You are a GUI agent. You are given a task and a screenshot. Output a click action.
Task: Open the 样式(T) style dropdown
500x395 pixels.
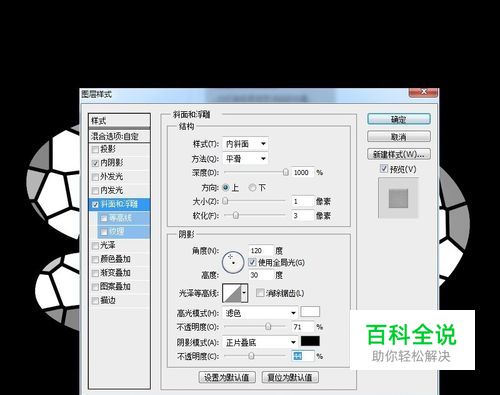click(245, 144)
